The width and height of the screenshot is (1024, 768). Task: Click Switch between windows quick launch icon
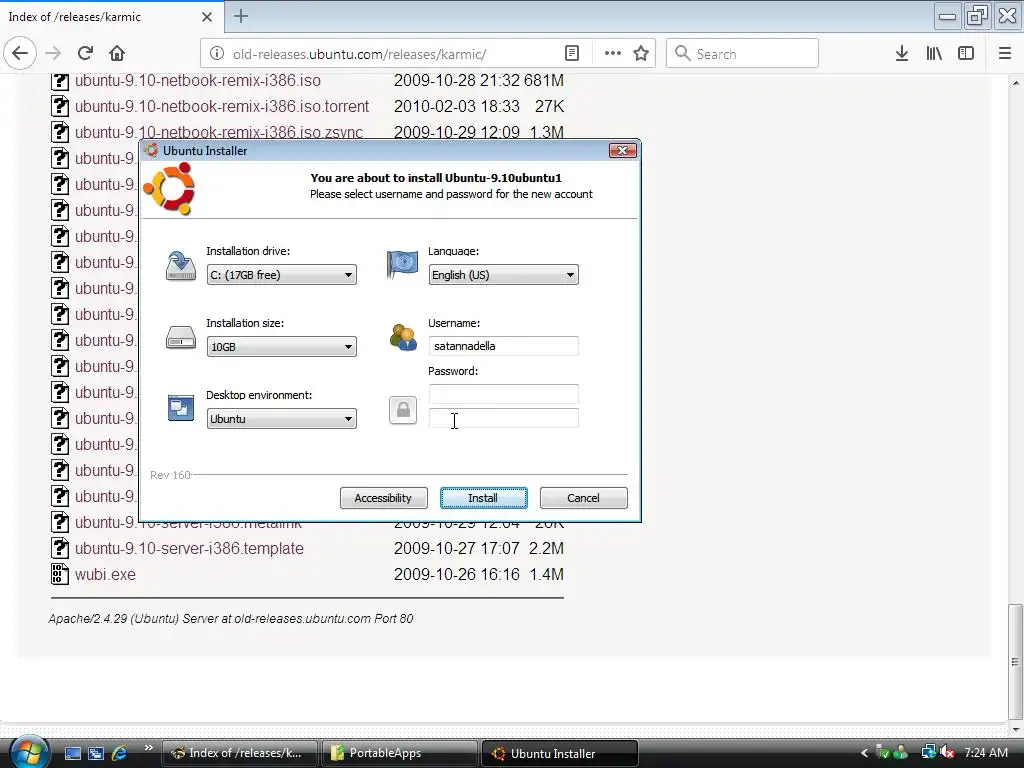pyautogui.click(x=96, y=753)
